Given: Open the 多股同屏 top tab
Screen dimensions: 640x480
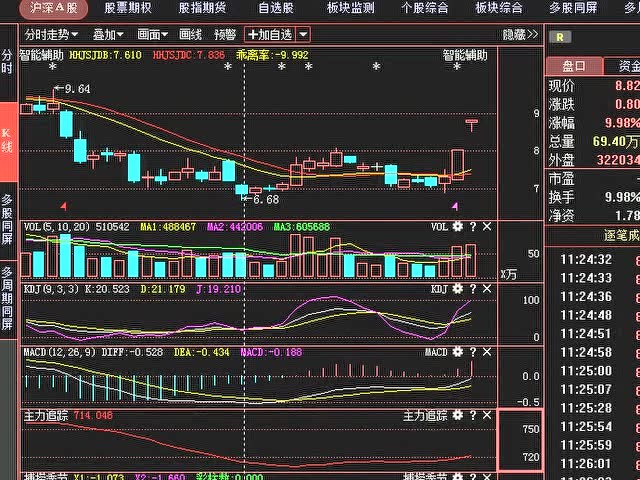Looking at the screenshot, I should (573, 8).
